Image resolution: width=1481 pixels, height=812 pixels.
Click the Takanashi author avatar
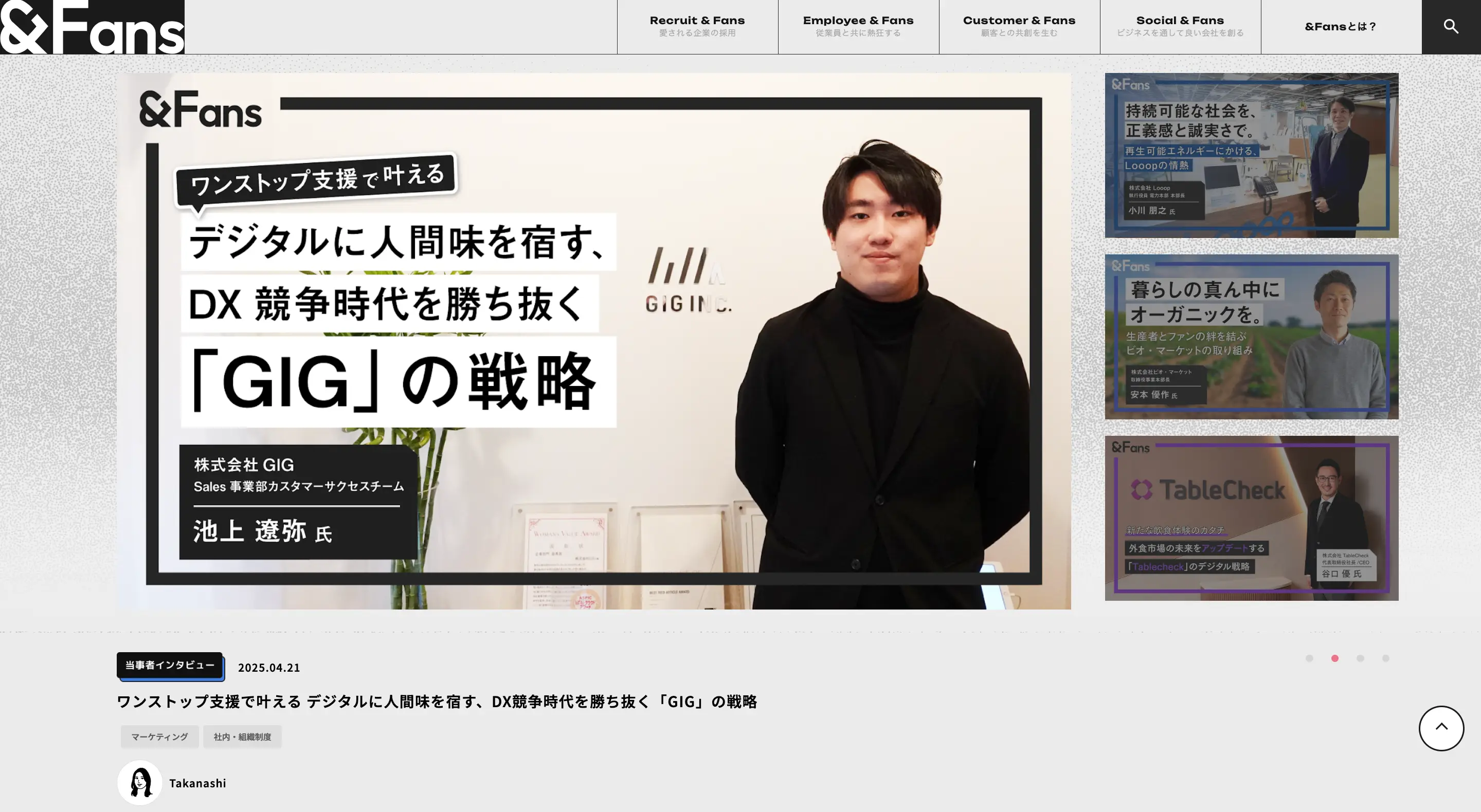140,782
